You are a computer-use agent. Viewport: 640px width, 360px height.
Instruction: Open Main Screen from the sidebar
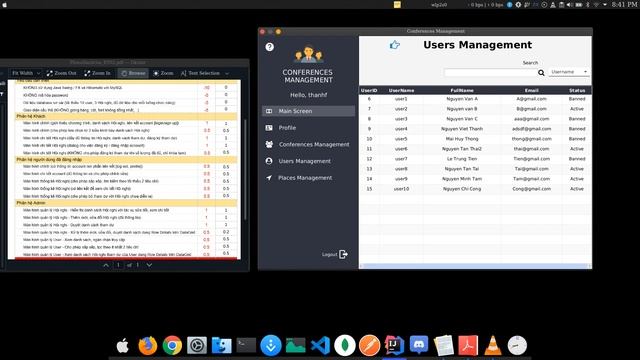pos(308,111)
